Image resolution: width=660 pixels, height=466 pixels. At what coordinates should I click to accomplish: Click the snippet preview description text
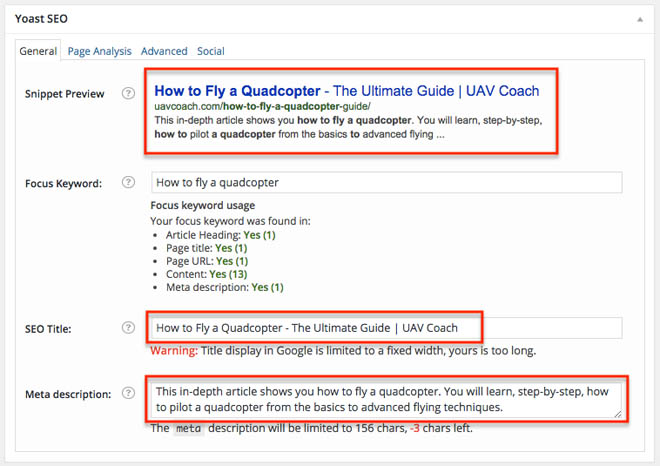tap(348, 127)
